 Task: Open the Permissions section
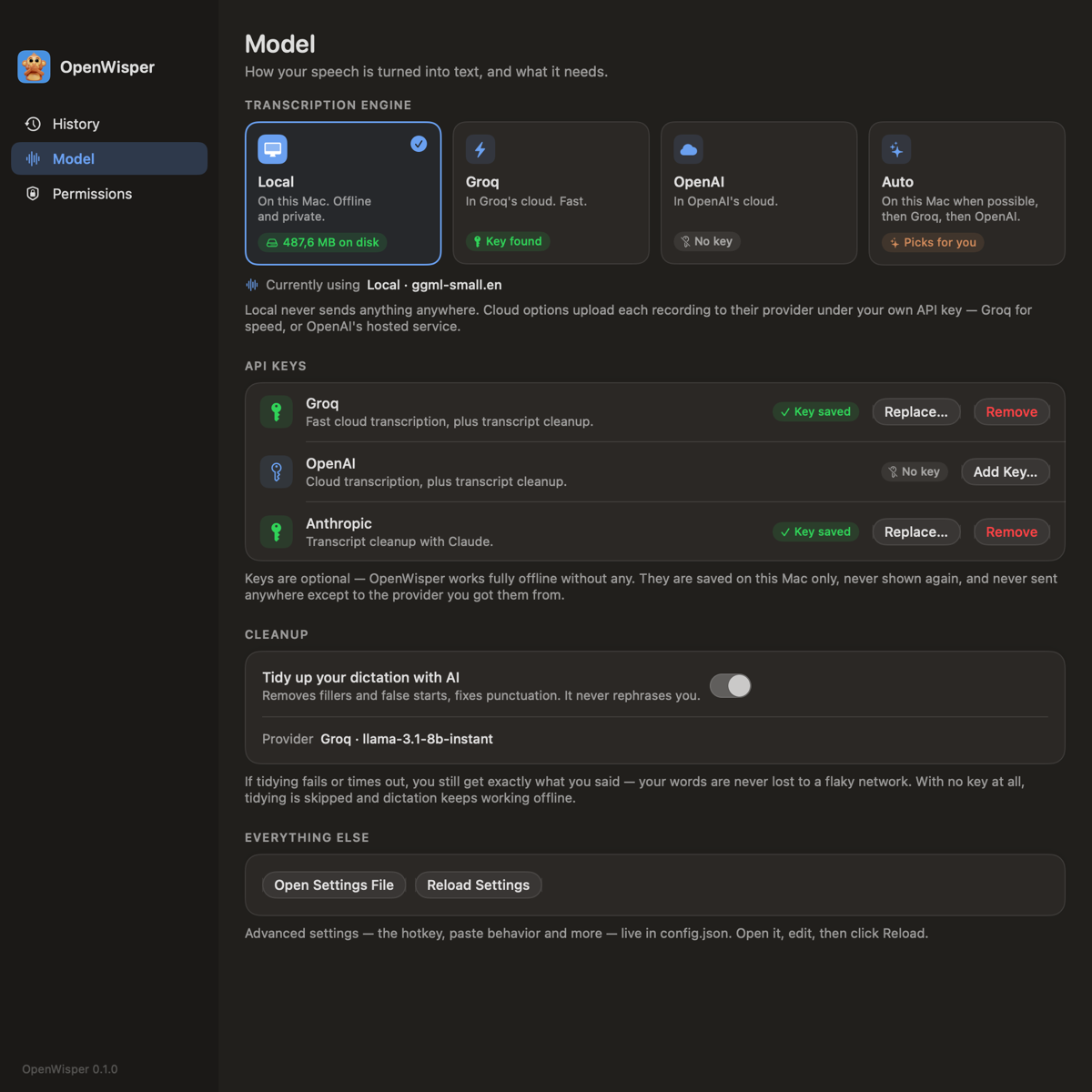click(109, 193)
